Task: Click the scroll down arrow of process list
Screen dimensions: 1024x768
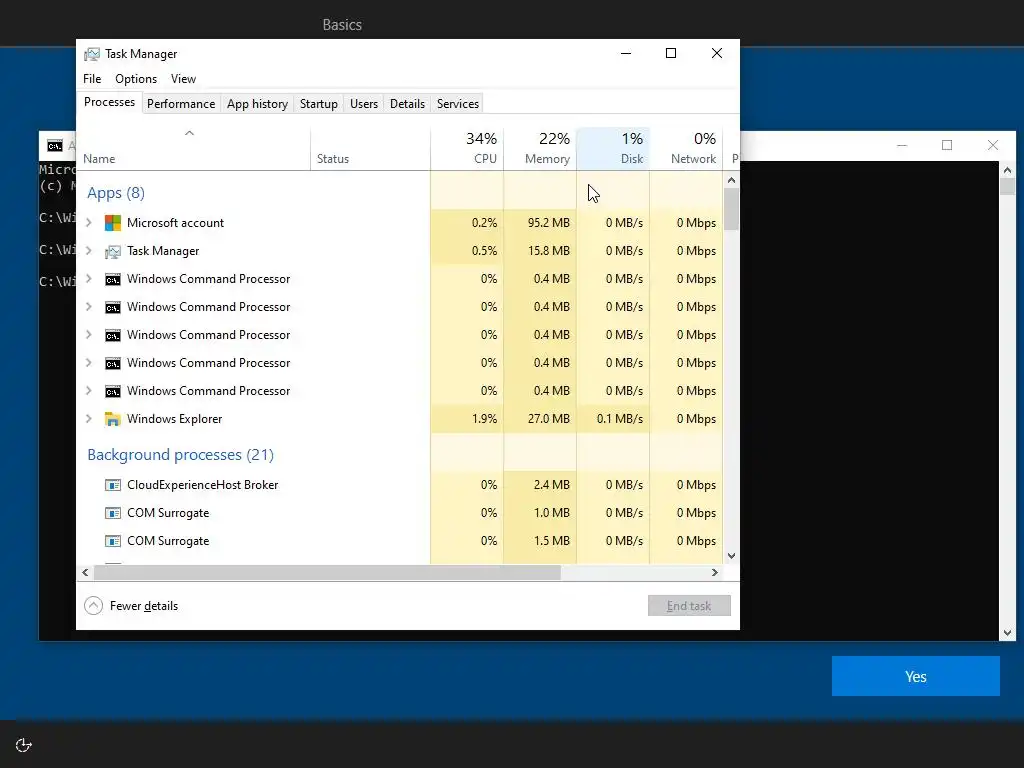Action: tap(731, 556)
